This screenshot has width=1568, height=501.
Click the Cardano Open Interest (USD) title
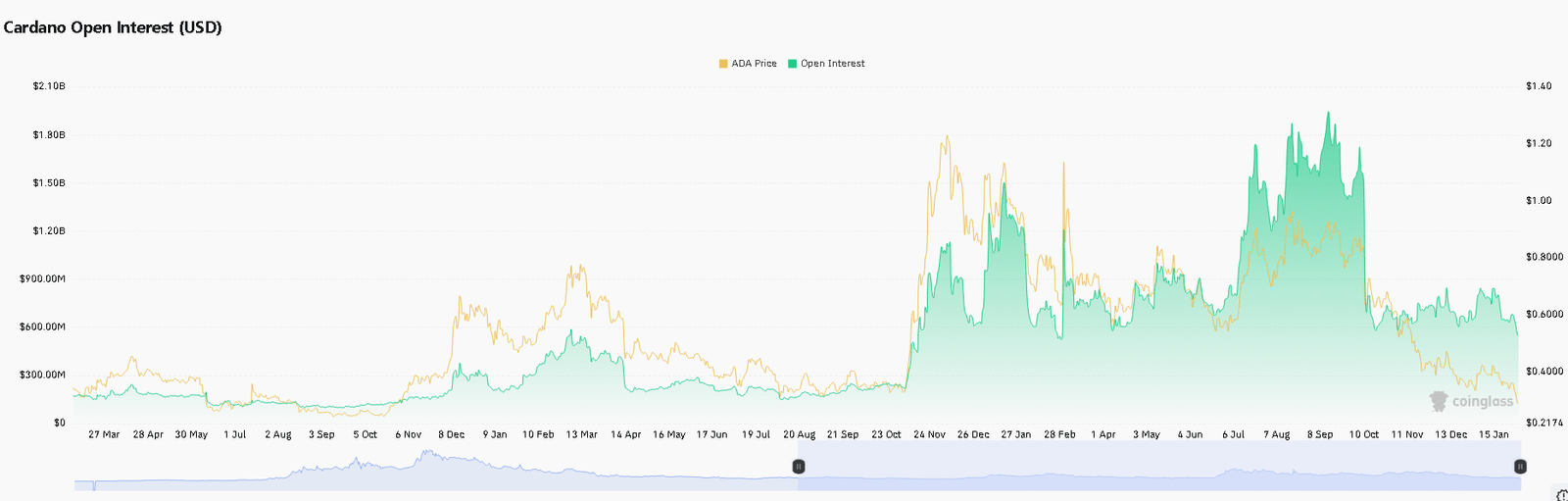pyautogui.click(x=113, y=27)
